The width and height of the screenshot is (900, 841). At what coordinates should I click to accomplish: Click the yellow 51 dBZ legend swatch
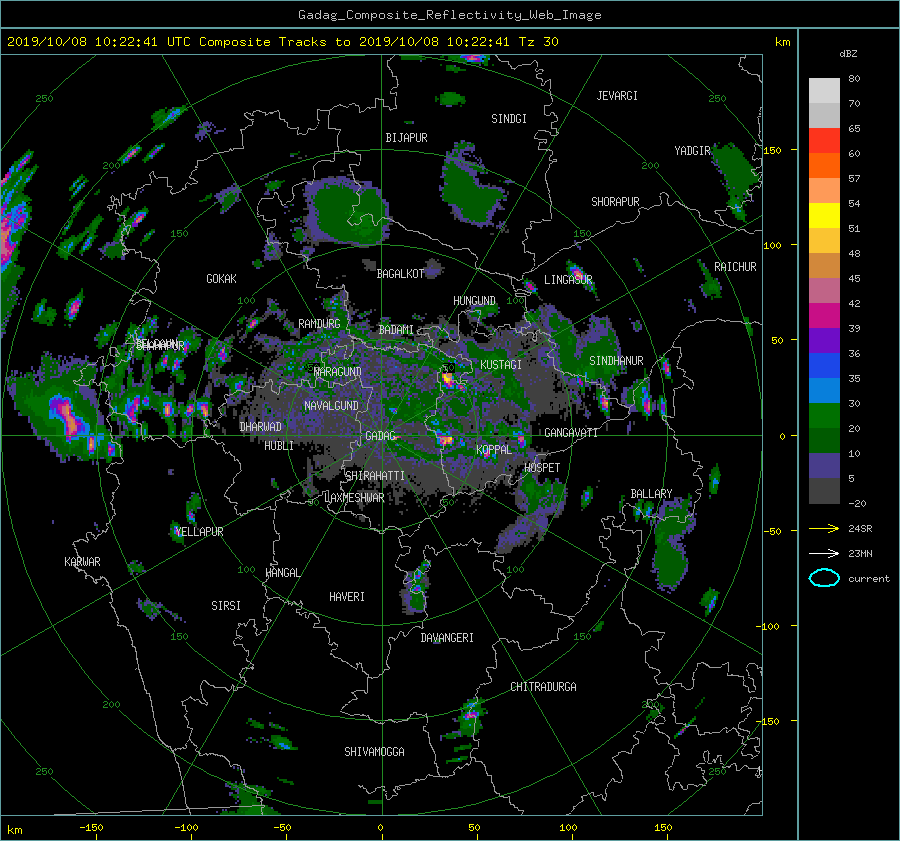[x=824, y=215]
